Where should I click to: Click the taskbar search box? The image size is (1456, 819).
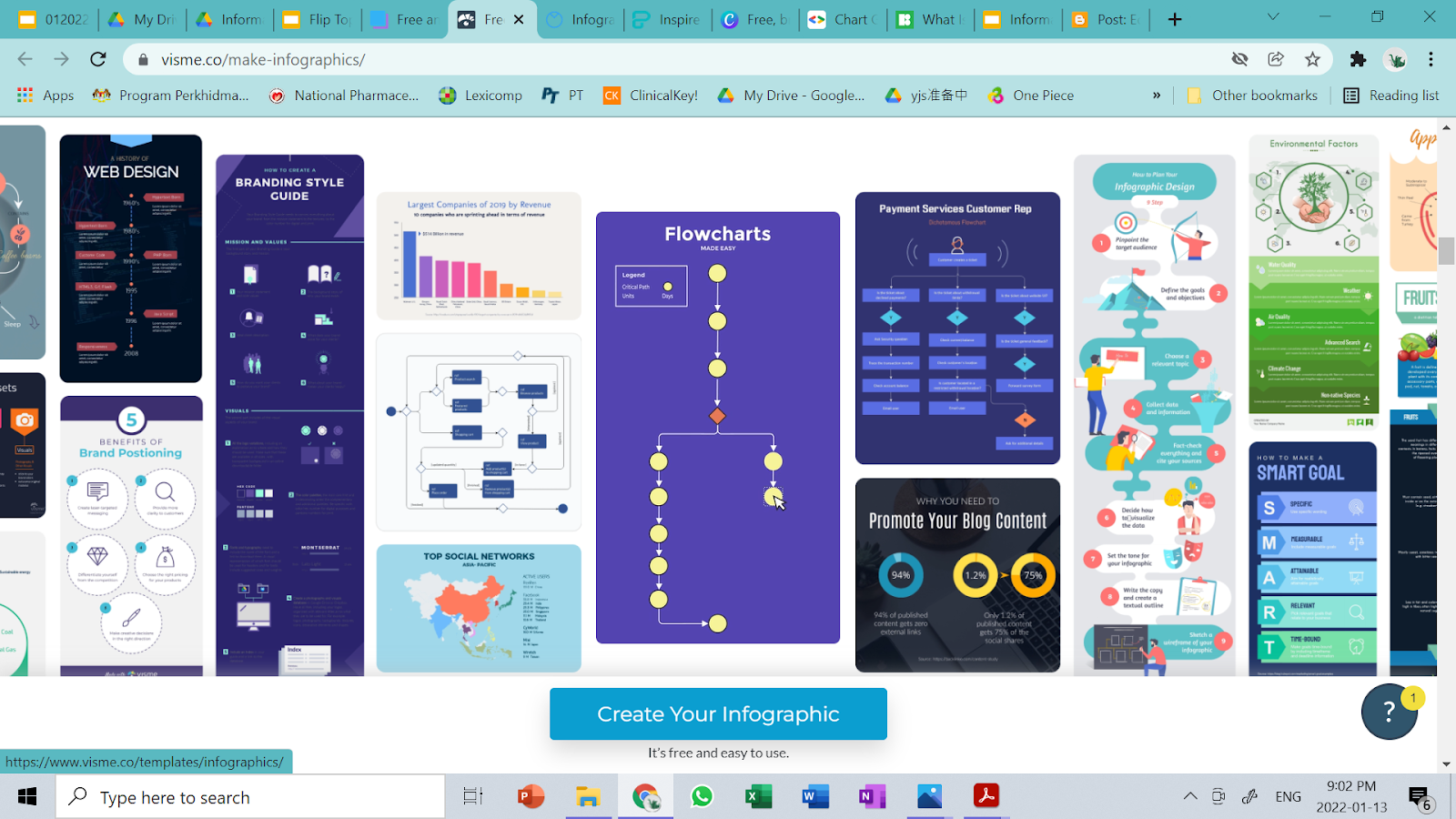(250, 797)
